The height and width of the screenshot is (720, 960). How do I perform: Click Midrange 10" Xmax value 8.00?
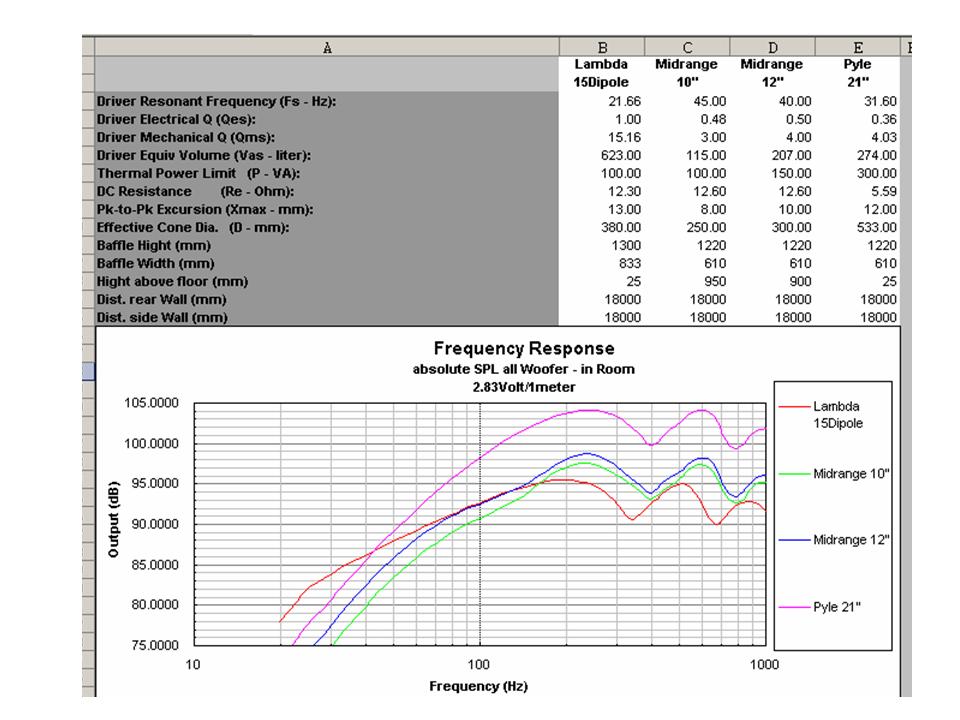[x=713, y=209]
